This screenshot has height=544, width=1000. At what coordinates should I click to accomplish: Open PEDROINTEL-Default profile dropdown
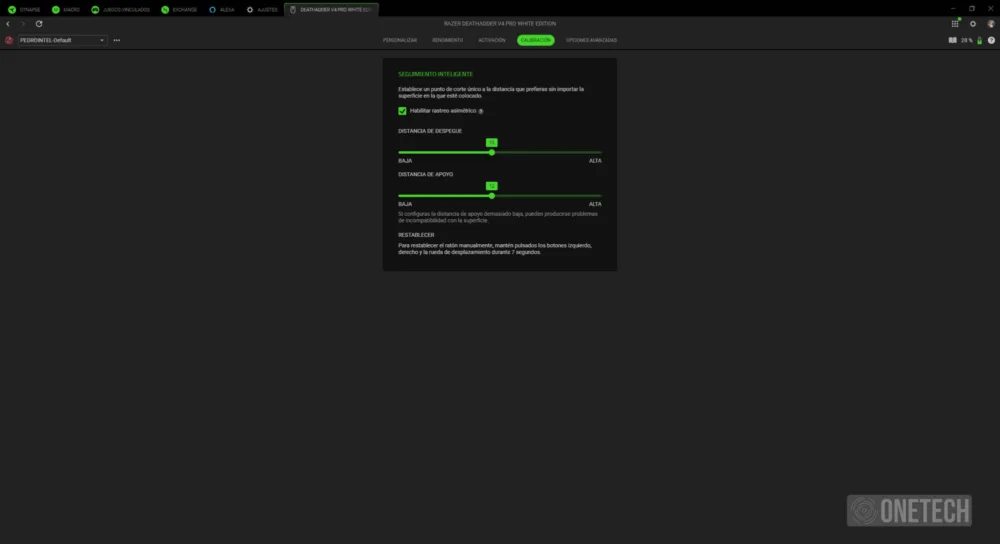point(62,40)
